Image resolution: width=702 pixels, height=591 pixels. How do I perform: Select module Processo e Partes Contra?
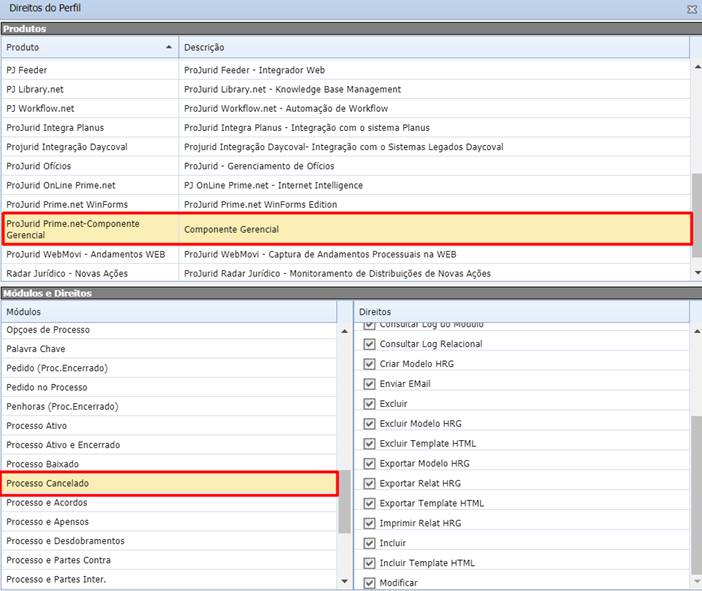pyautogui.click(x=168, y=560)
